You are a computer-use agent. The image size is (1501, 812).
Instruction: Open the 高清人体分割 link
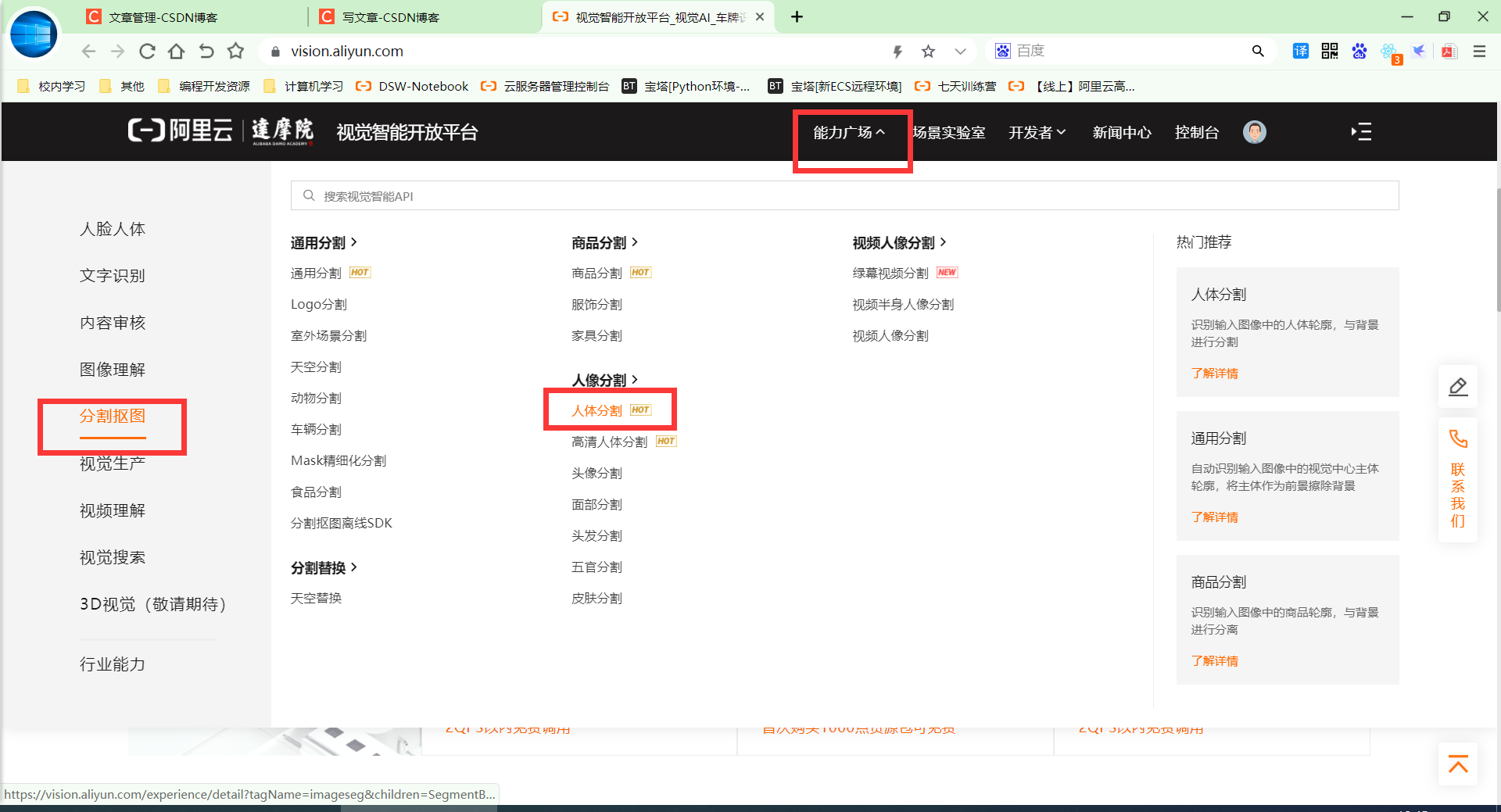click(609, 442)
